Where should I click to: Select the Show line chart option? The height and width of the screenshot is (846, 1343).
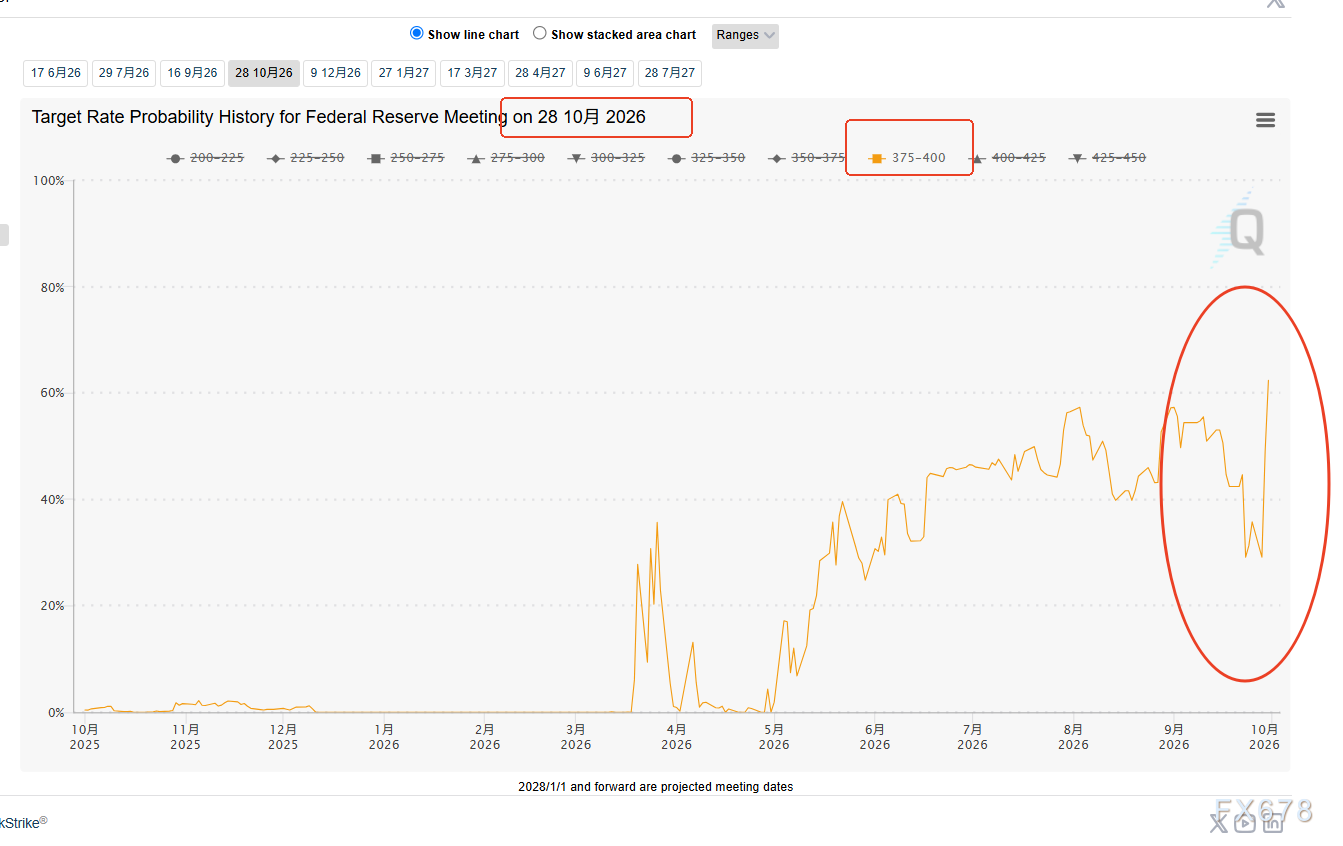[x=417, y=33]
